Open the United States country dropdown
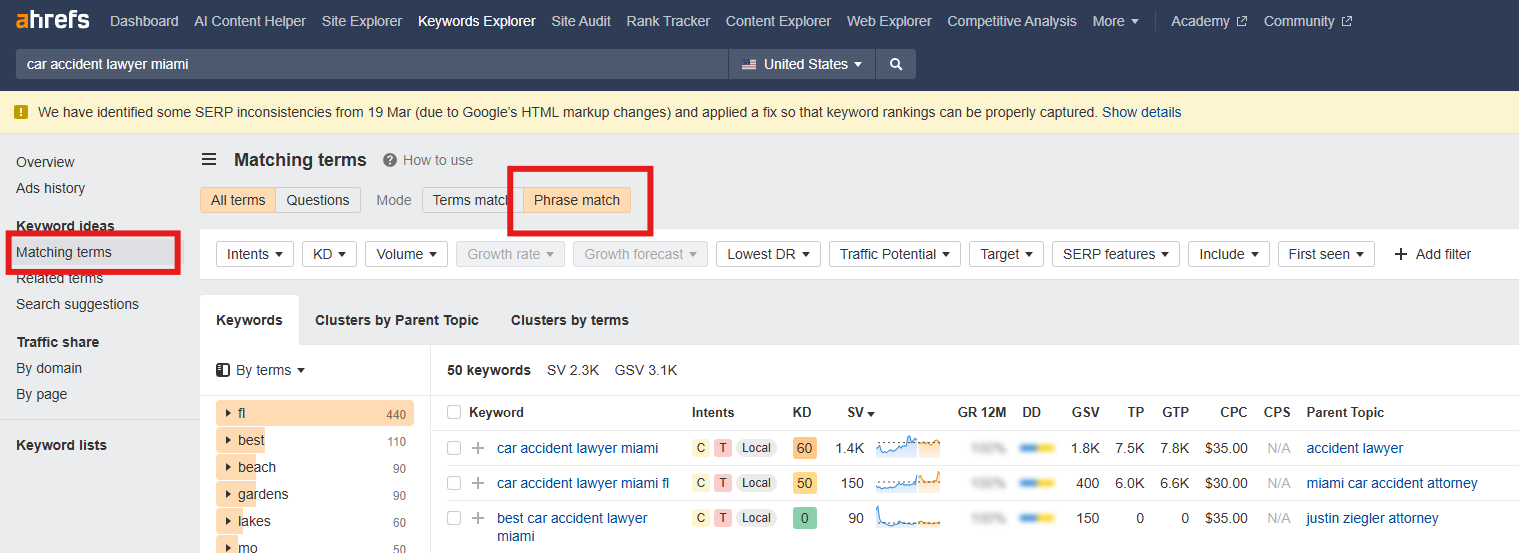The height and width of the screenshot is (553, 1519). [x=802, y=64]
